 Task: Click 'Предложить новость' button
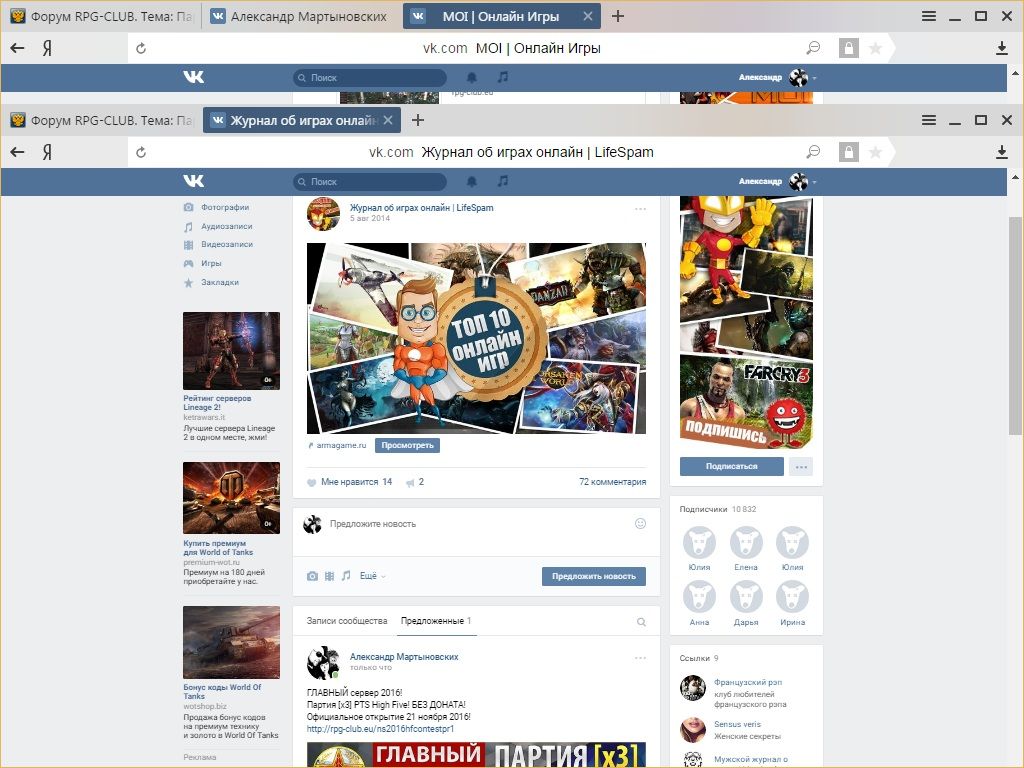pos(594,576)
